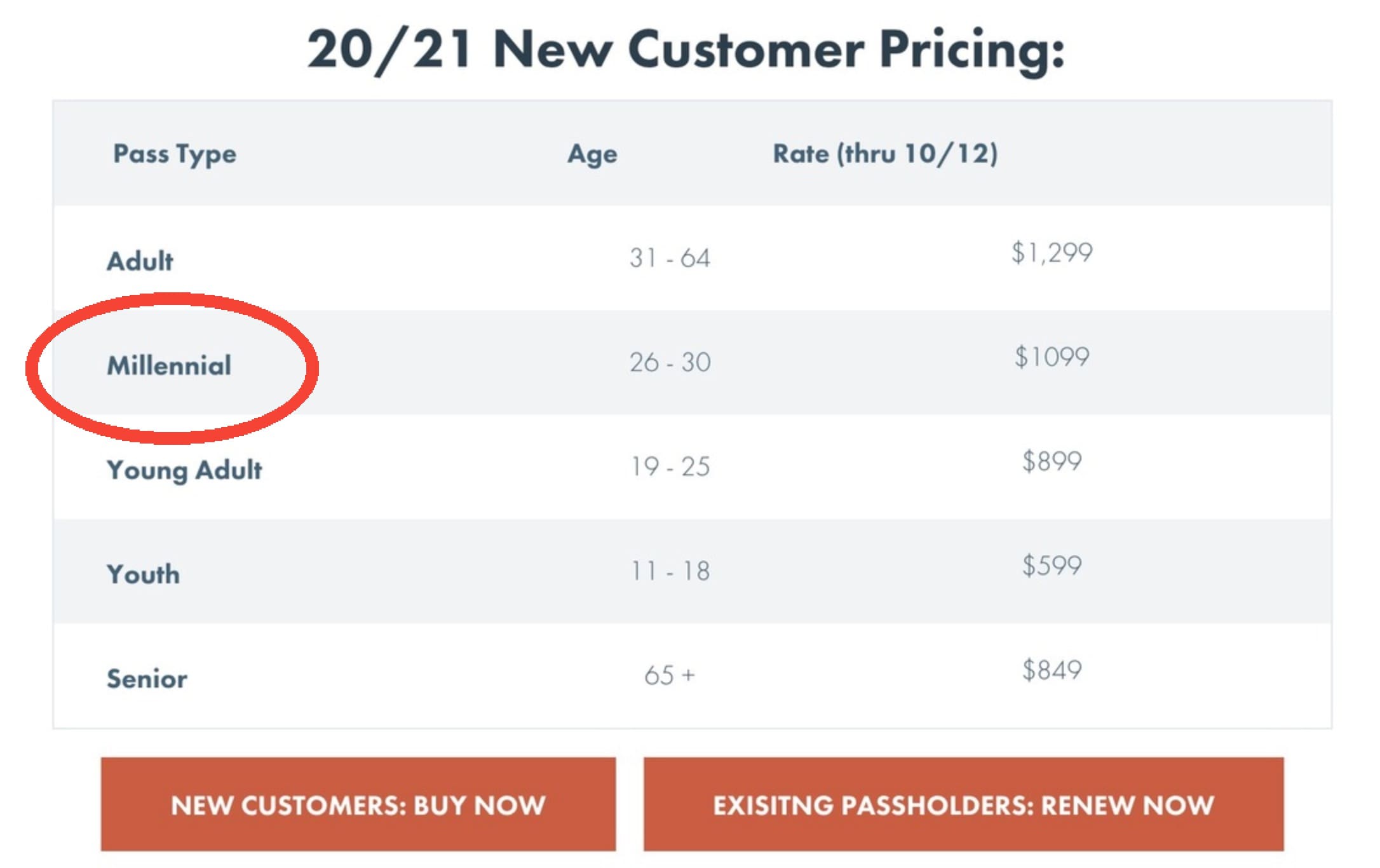Image resolution: width=1380 pixels, height=868 pixels.
Task: Select the circled Millennial pass type
Action: click(x=169, y=365)
